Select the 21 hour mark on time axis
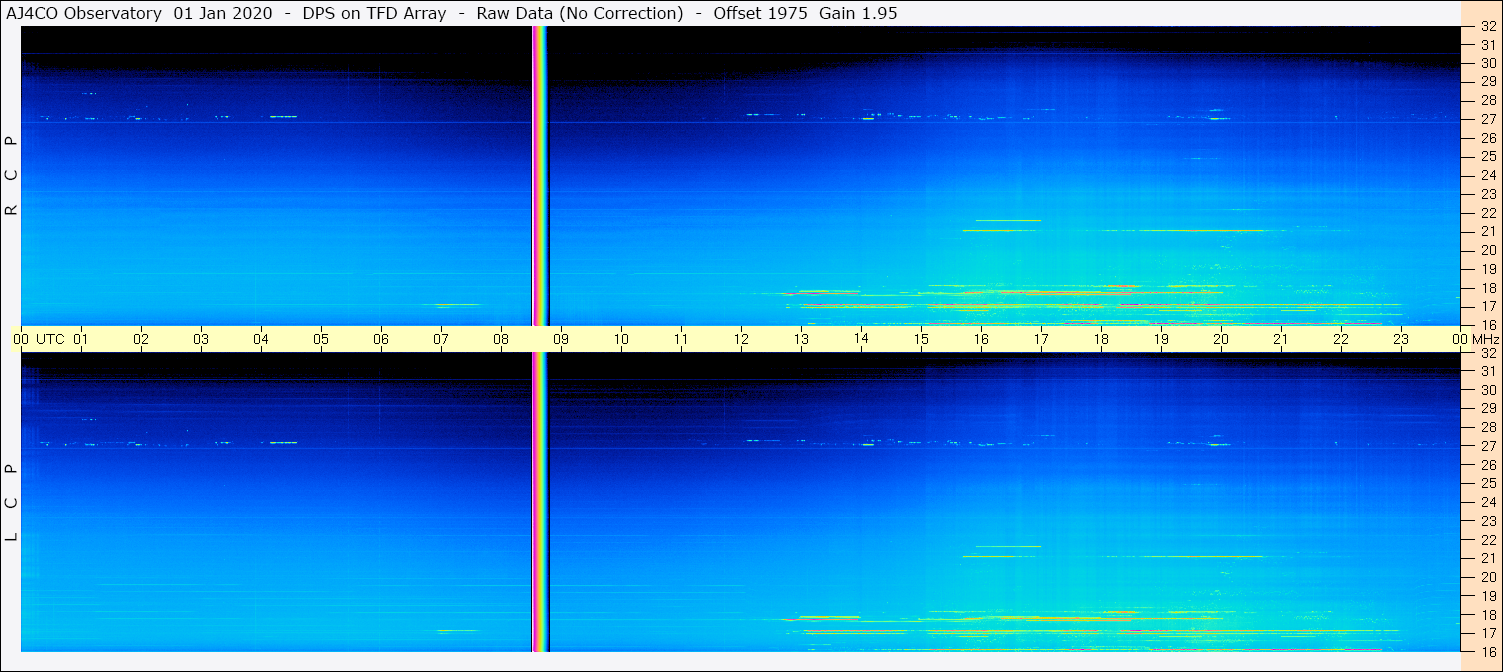 [1281, 339]
